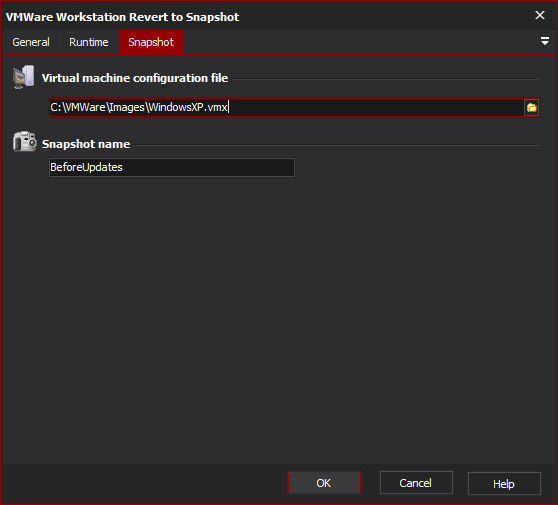The width and height of the screenshot is (558, 505).
Task: Open the Help documentation button
Action: 504,484
